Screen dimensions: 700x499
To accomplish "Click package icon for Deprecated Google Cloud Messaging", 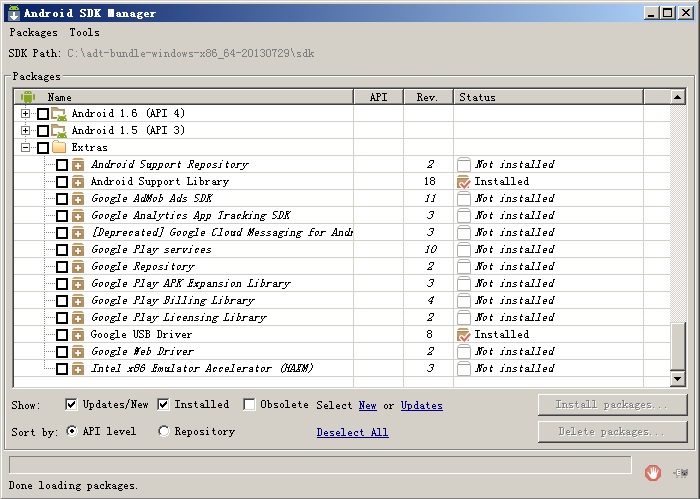I will tap(78, 233).
